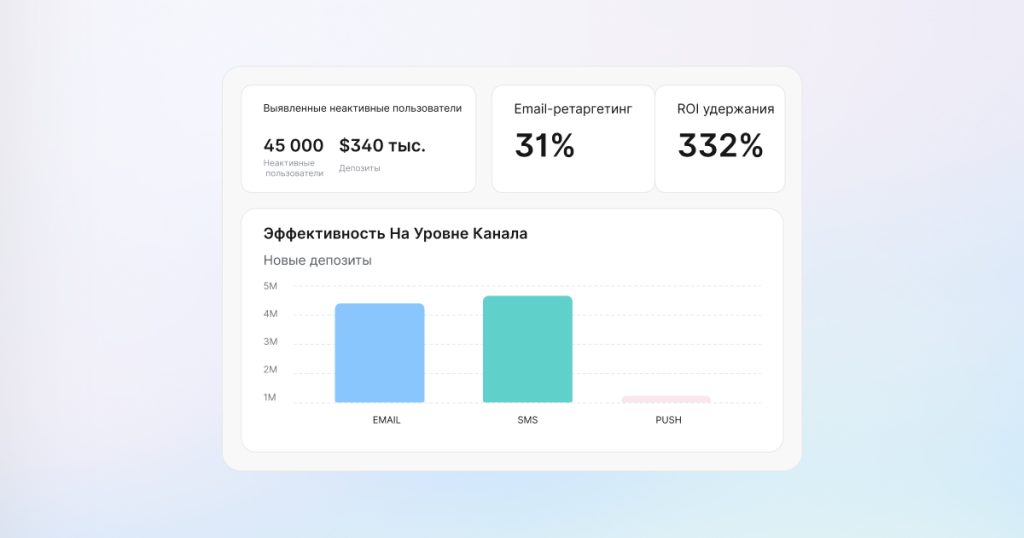This screenshot has height=538, width=1024.
Task: Open the Email-ретаргетинг card title
Action: (573, 109)
